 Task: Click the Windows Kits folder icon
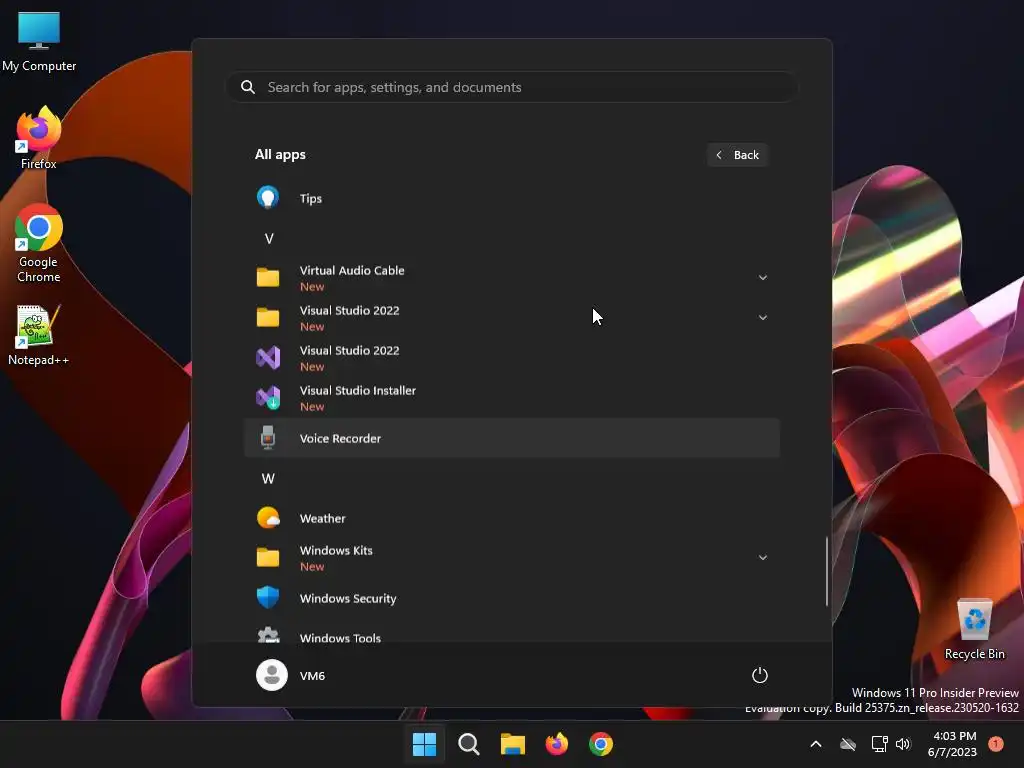268,558
